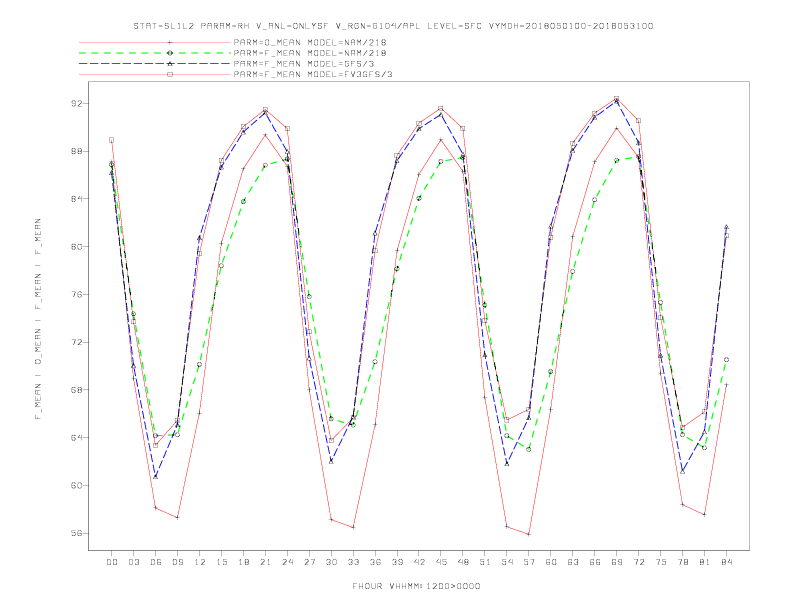The height and width of the screenshot is (612, 792).
Task: Click y-axis tick label 76
Action: pos(75,294)
